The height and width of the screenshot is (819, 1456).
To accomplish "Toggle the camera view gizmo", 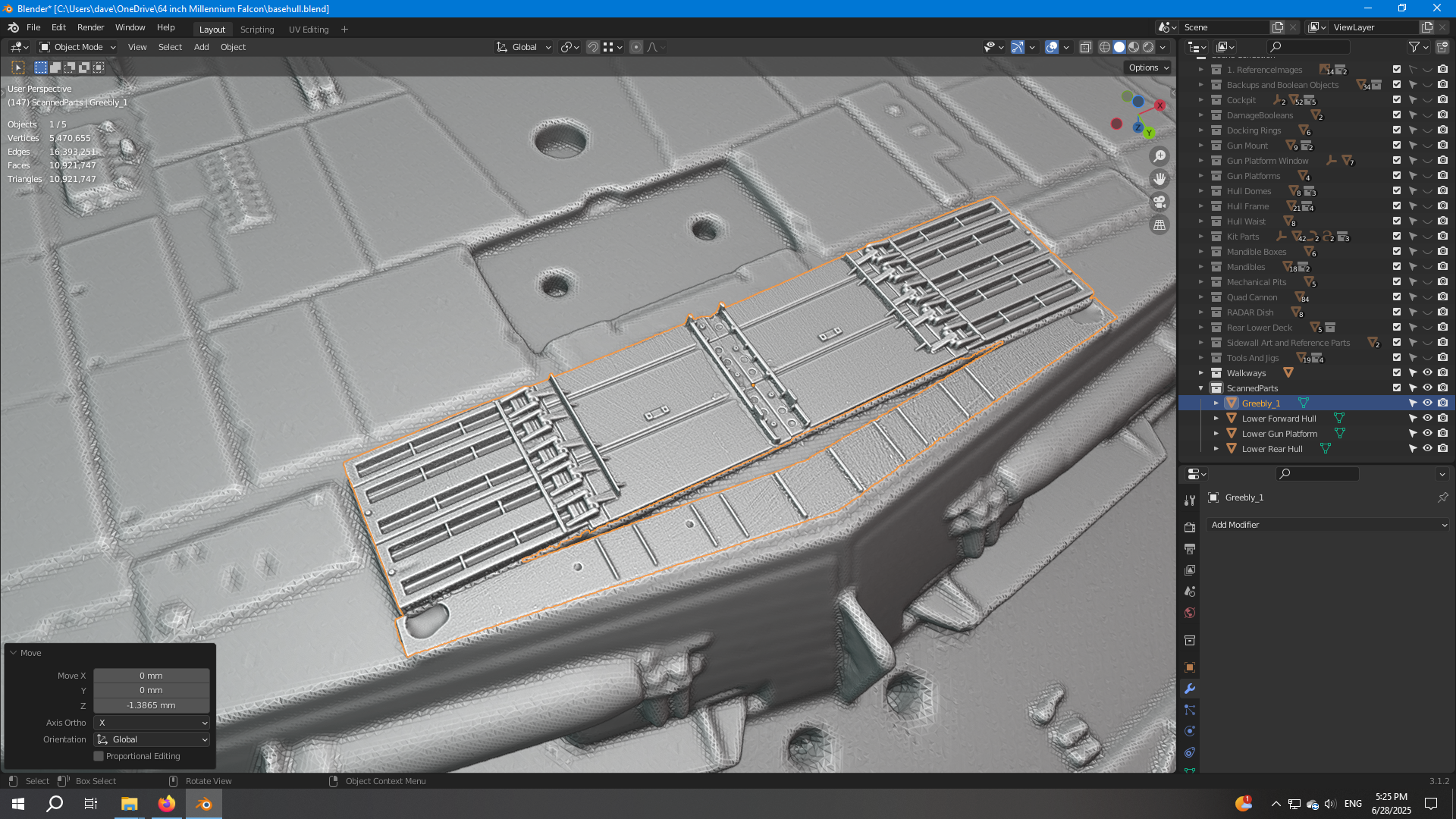I will coord(1159,202).
